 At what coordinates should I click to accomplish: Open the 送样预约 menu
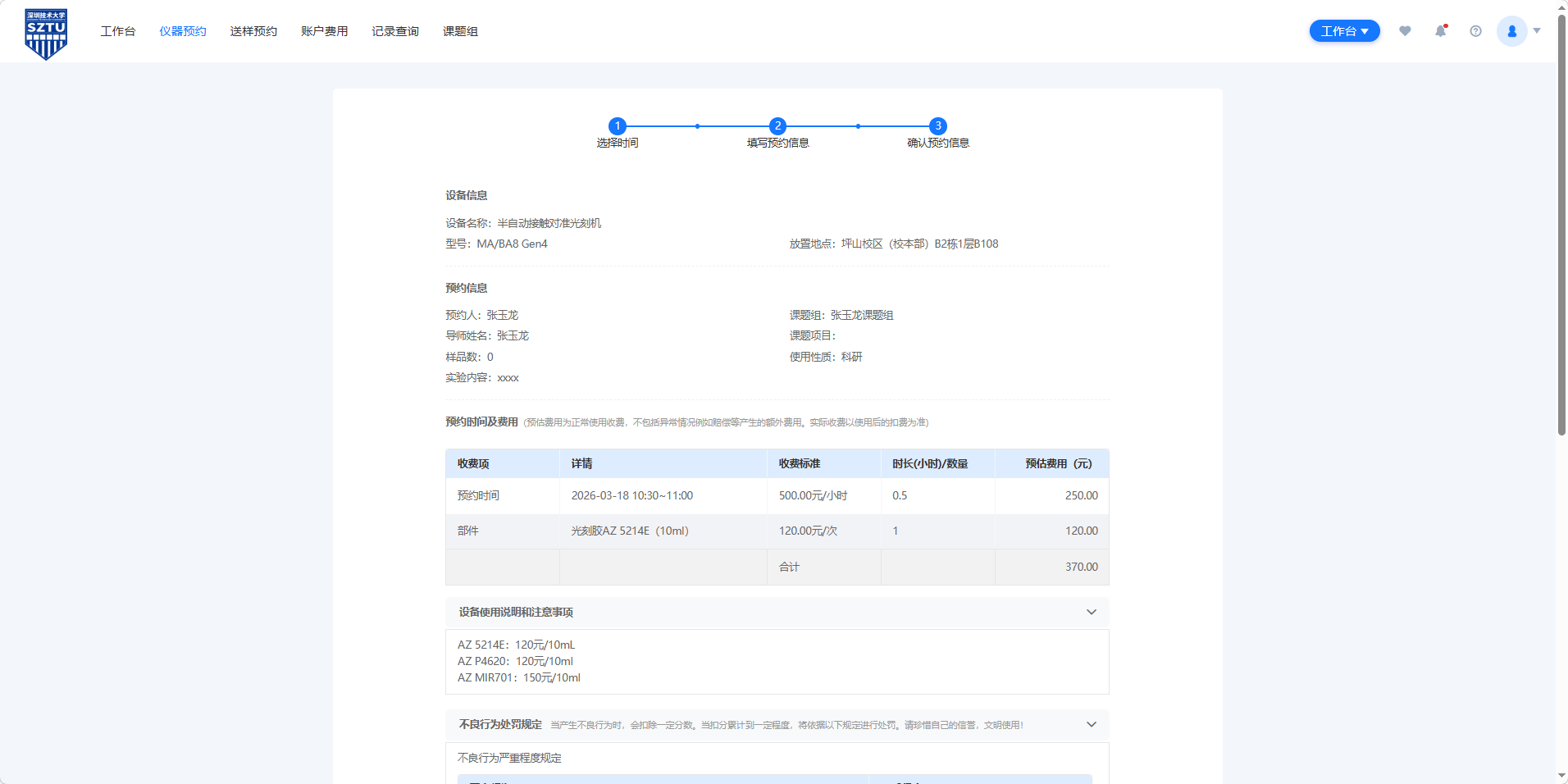(253, 31)
